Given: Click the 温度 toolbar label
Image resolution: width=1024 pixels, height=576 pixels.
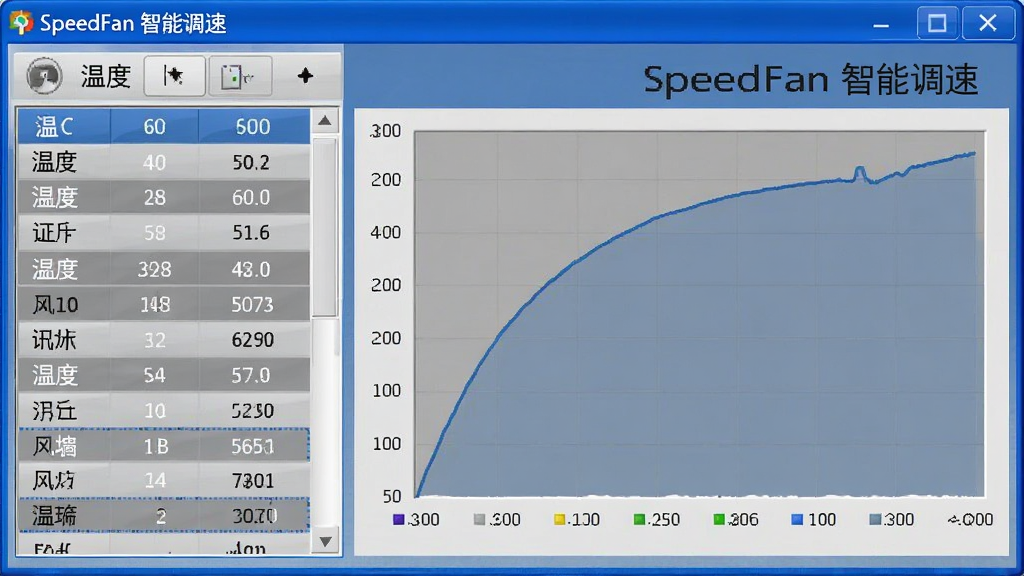Looking at the screenshot, I should [106, 76].
